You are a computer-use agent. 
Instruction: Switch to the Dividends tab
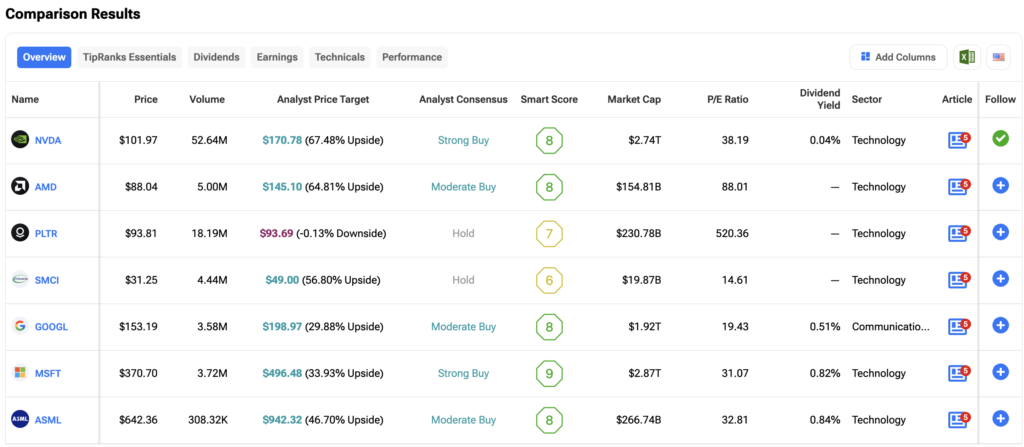(x=217, y=57)
